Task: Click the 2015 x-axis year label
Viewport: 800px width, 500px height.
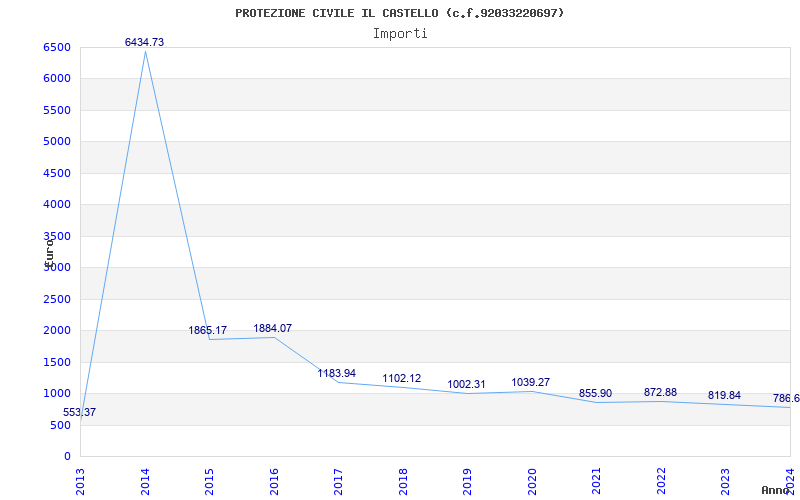Action: coord(209,481)
